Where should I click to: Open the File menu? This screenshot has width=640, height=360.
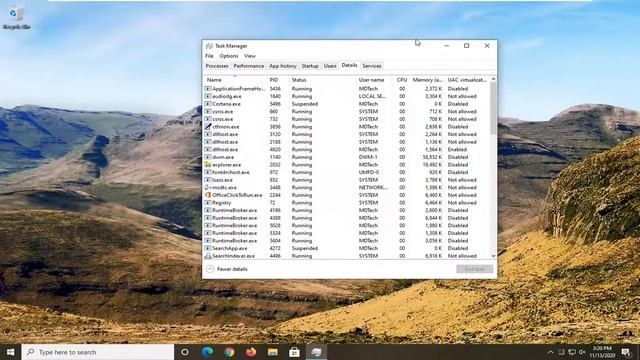pyautogui.click(x=209, y=56)
